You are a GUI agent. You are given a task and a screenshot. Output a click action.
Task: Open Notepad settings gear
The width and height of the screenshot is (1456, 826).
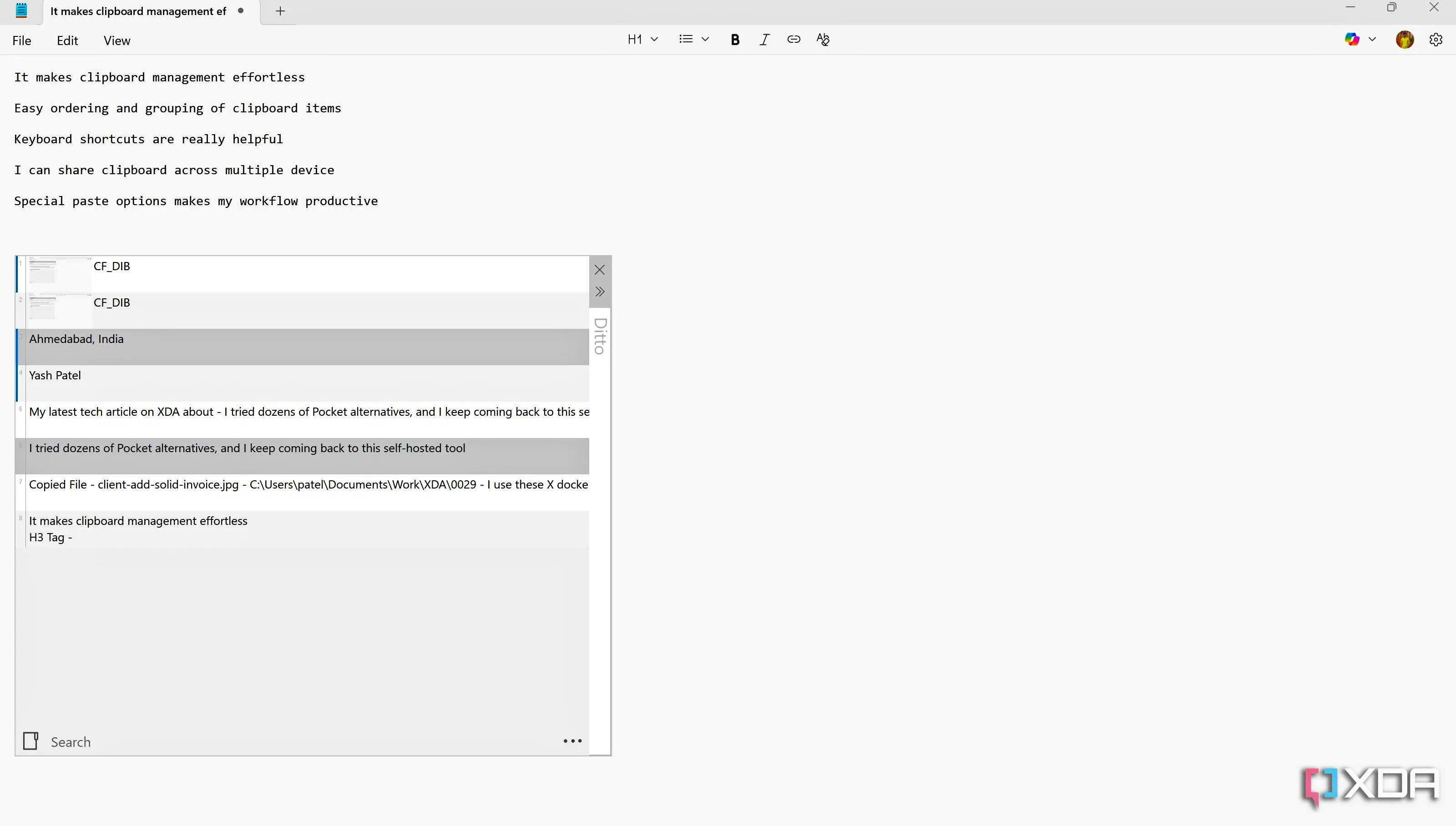click(x=1436, y=40)
